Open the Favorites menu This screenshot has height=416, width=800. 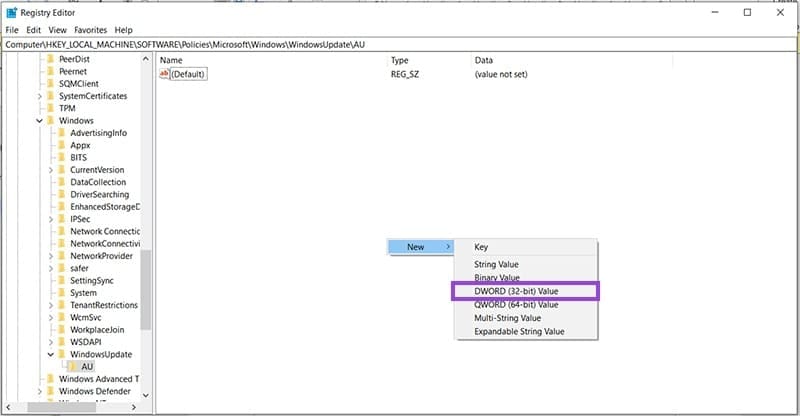tap(91, 30)
